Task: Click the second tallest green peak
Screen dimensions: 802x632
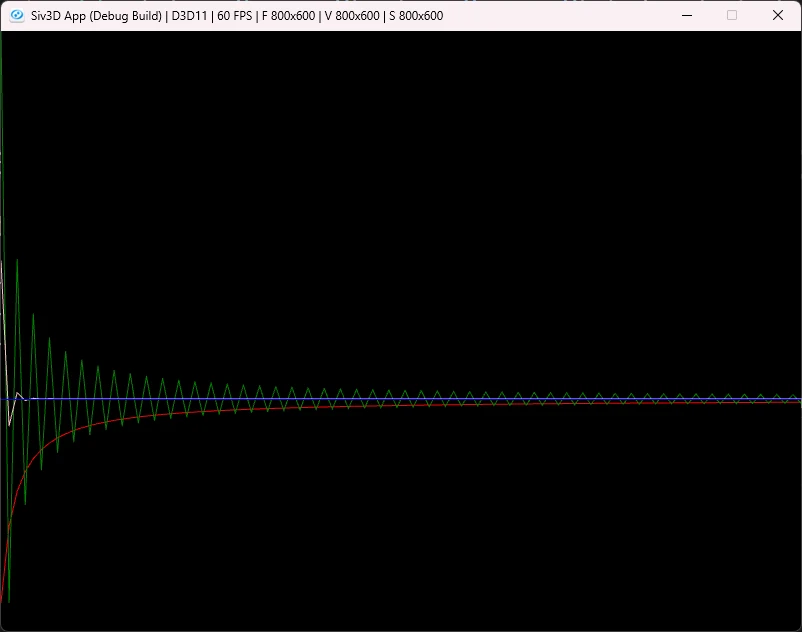Action: coord(33,314)
